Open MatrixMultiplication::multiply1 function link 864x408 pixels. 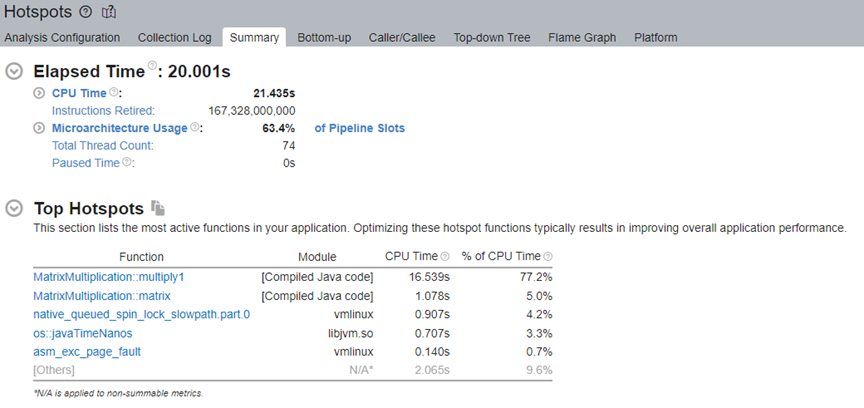[109, 277]
